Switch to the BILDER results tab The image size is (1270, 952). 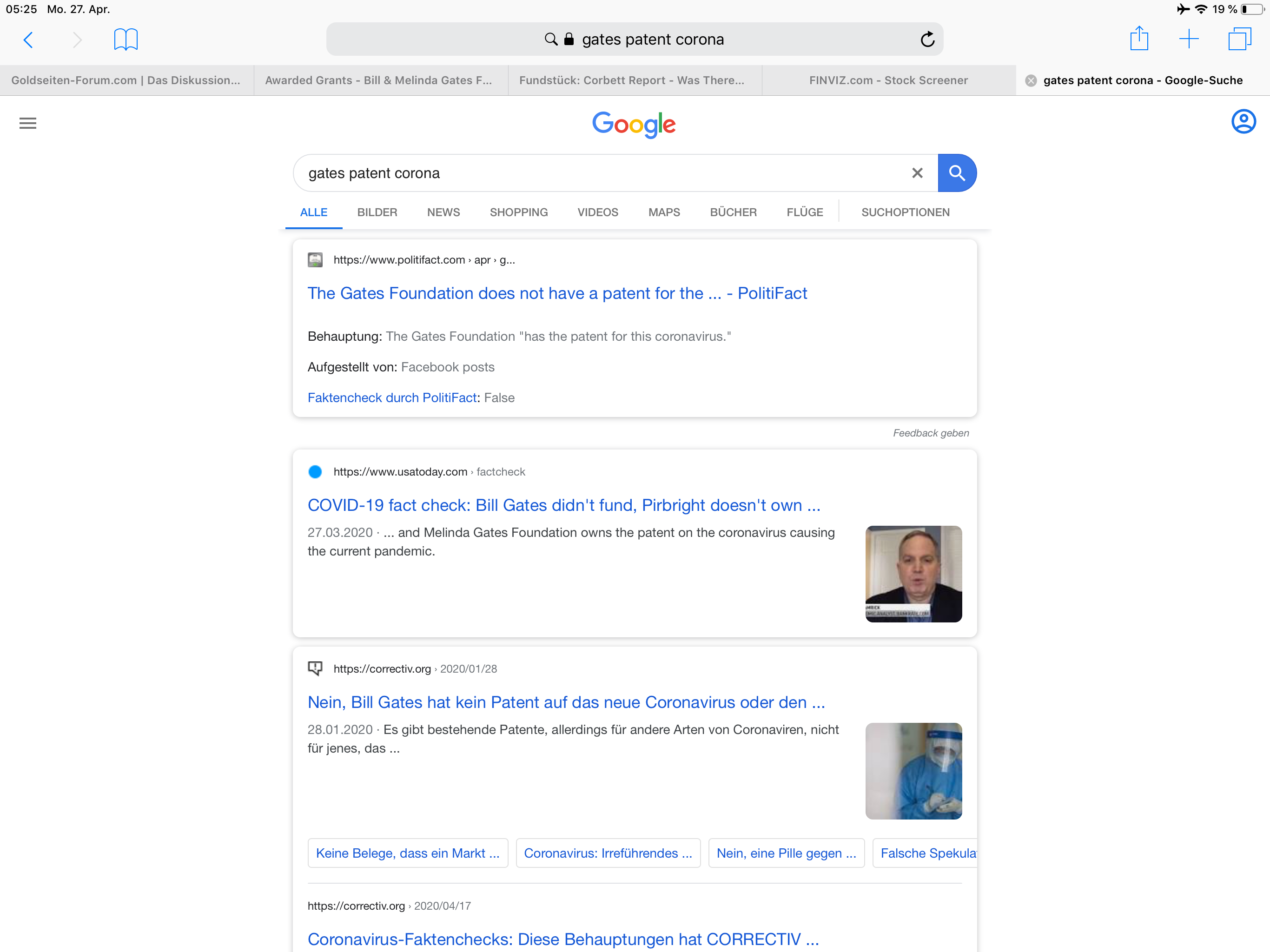[377, 212]
